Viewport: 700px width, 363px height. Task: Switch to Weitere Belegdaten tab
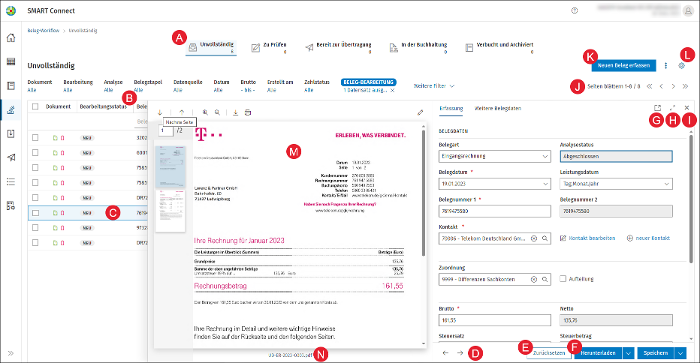[x=497, y=108]
